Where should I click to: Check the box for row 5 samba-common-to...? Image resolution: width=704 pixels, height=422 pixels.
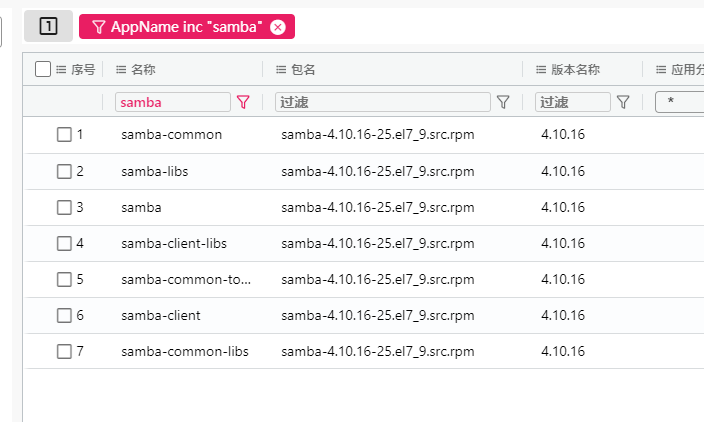tap(64, 279)
